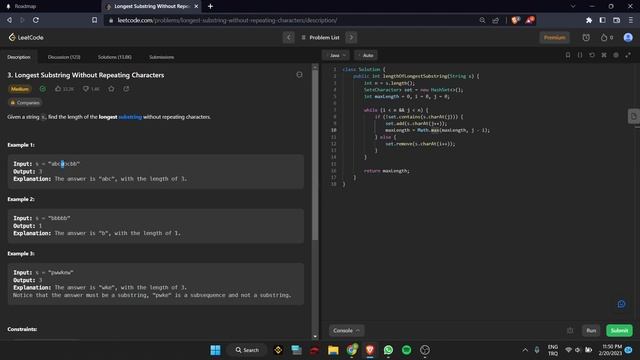The image size is (640, 360).
Task: Go to next problem arrow
Action: 351,37
